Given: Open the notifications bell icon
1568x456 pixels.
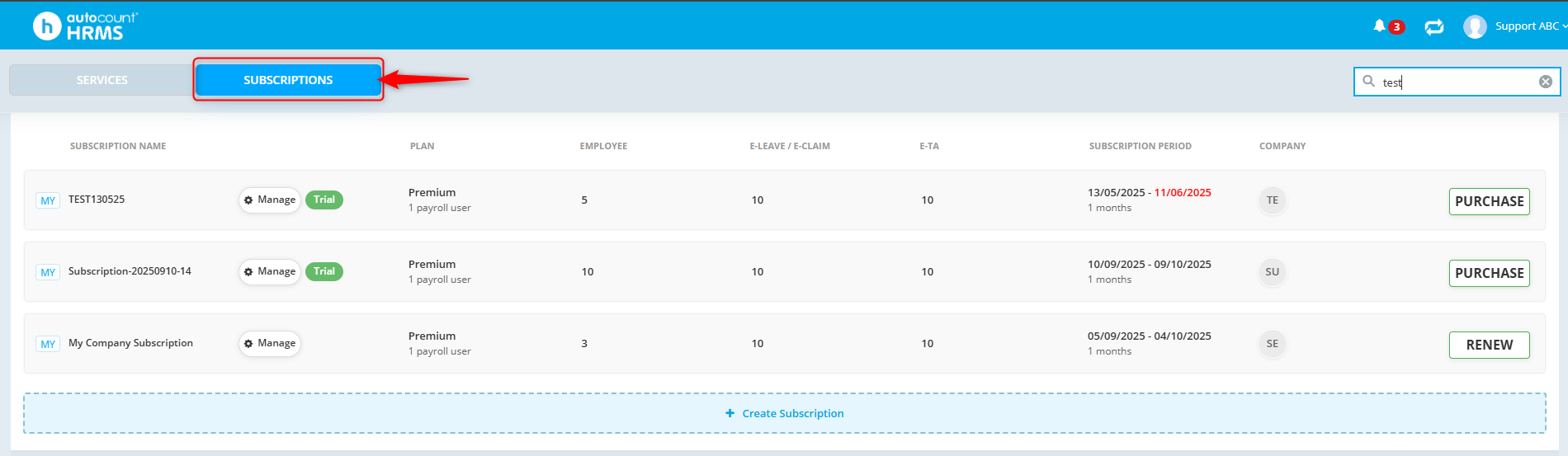Looking at the screenshot, I should [x=1379, y=26].
